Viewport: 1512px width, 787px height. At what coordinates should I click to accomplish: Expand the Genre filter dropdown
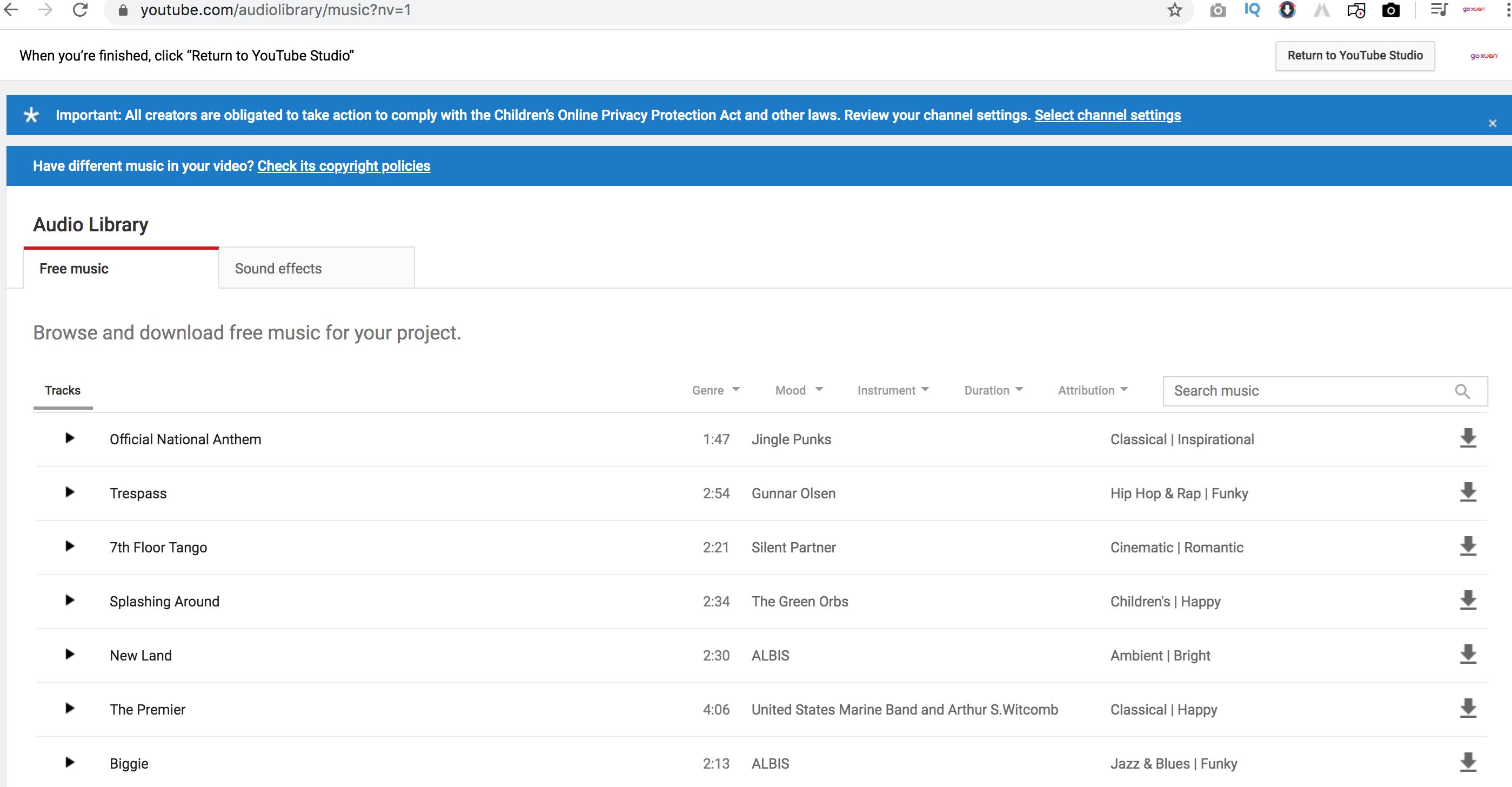[x=715, y=391]
